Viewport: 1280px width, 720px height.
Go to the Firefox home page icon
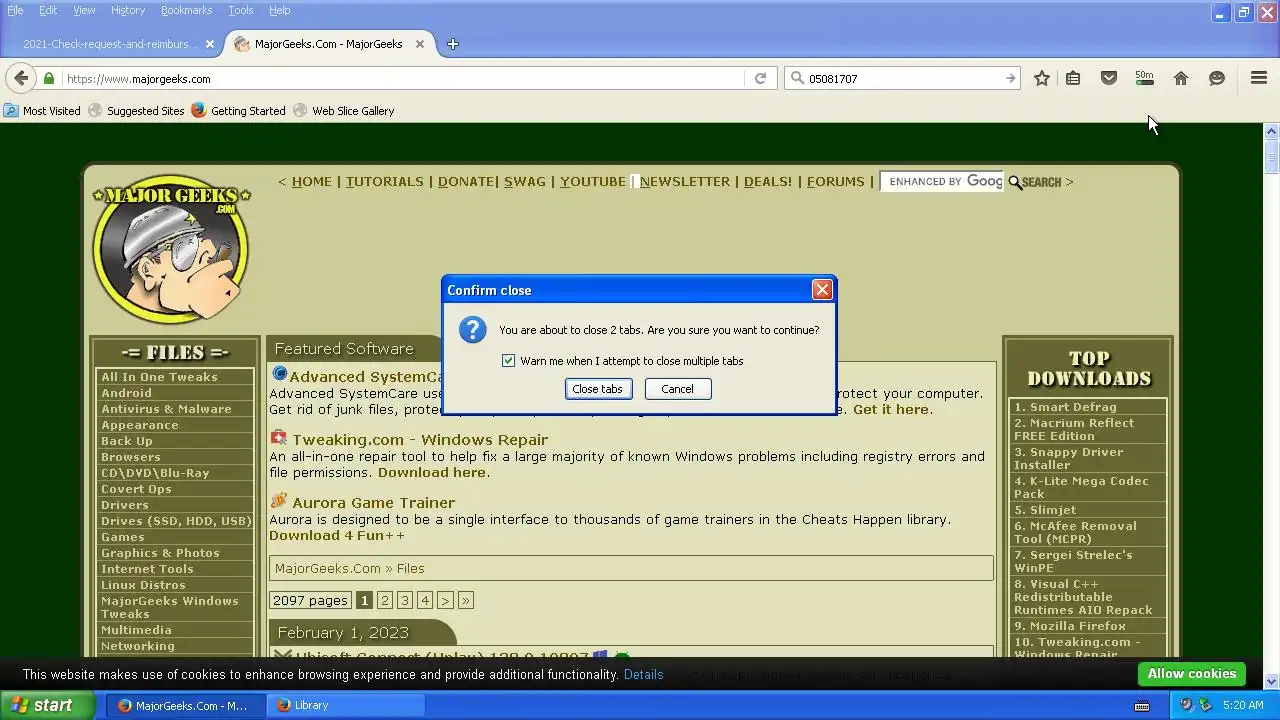tap(1181, 78)
